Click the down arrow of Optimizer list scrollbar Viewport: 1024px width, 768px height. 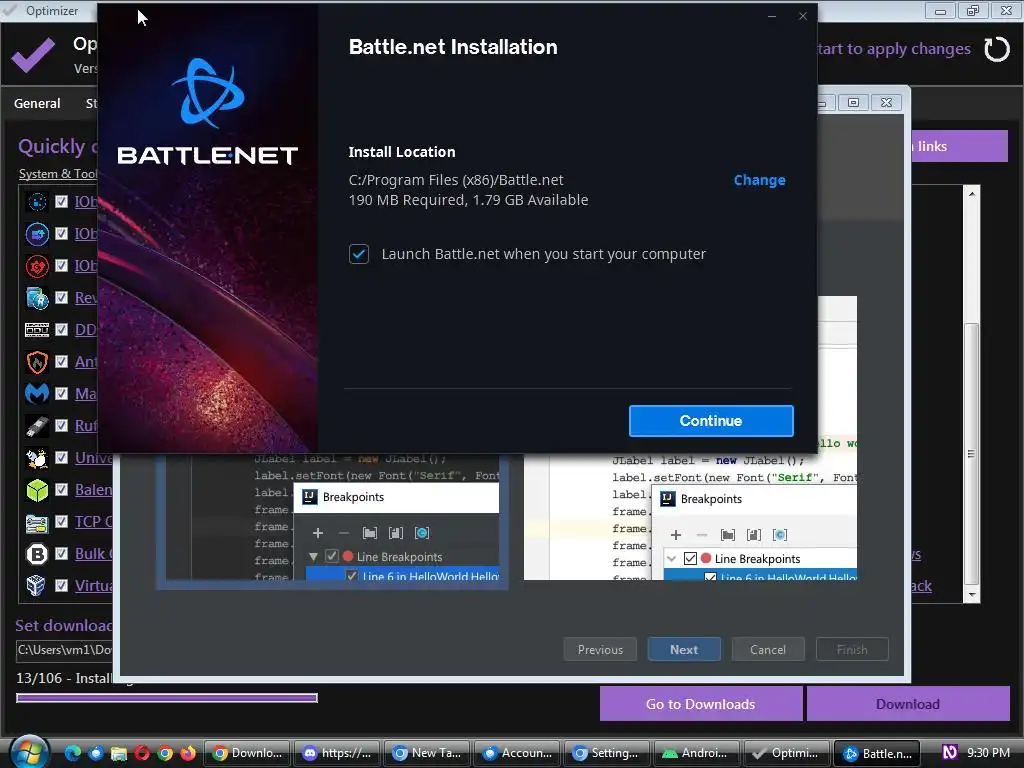pyautogui.click(x=972, y=595)
